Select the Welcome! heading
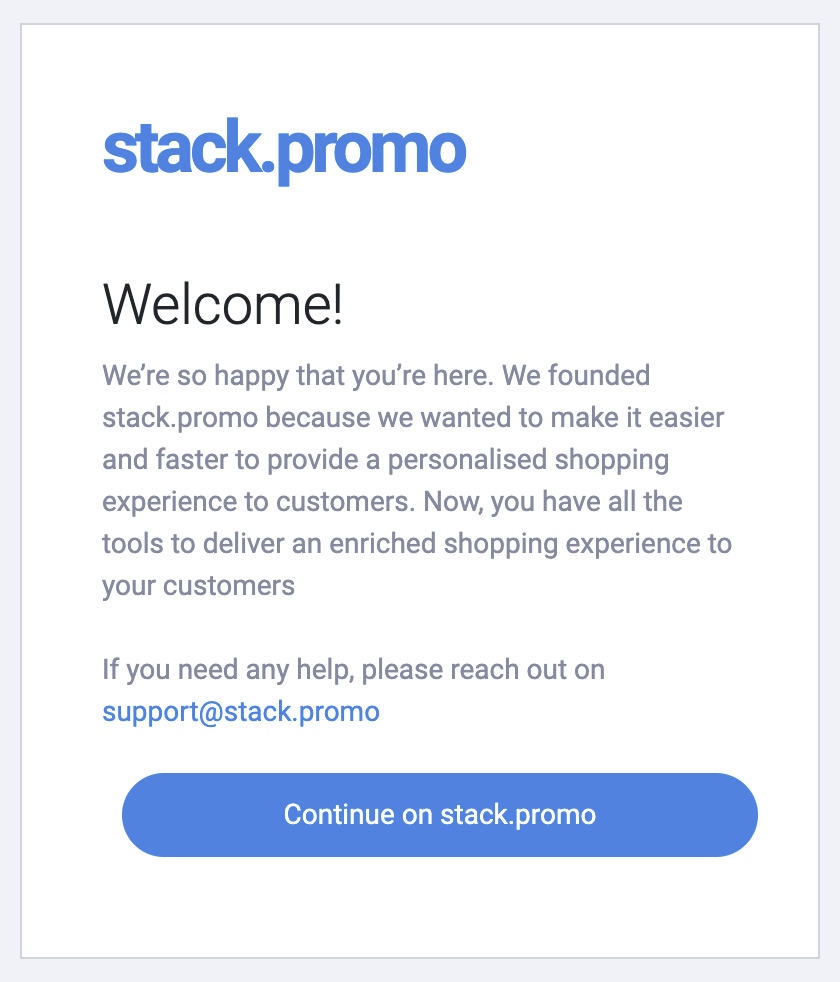This screenshot has height=982, width=840. point(222,304)
